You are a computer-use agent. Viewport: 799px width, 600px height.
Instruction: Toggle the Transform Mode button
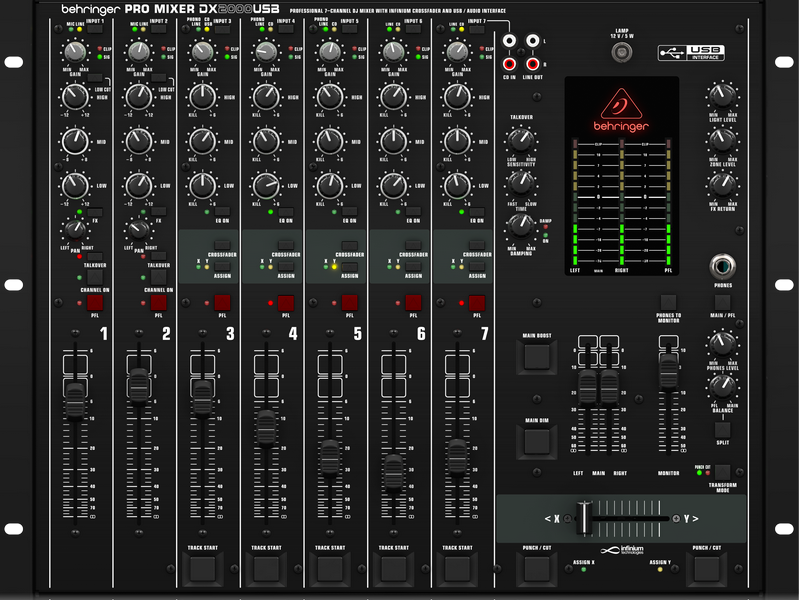(723, 472)
